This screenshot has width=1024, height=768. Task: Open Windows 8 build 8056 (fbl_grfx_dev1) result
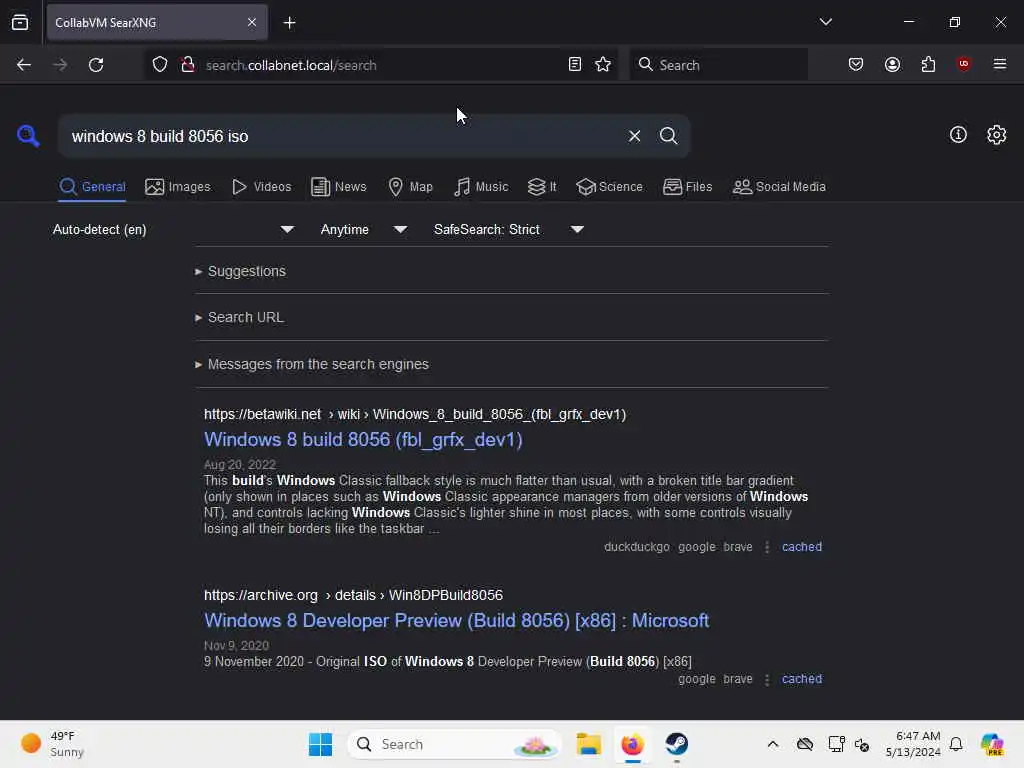point(363,440)
